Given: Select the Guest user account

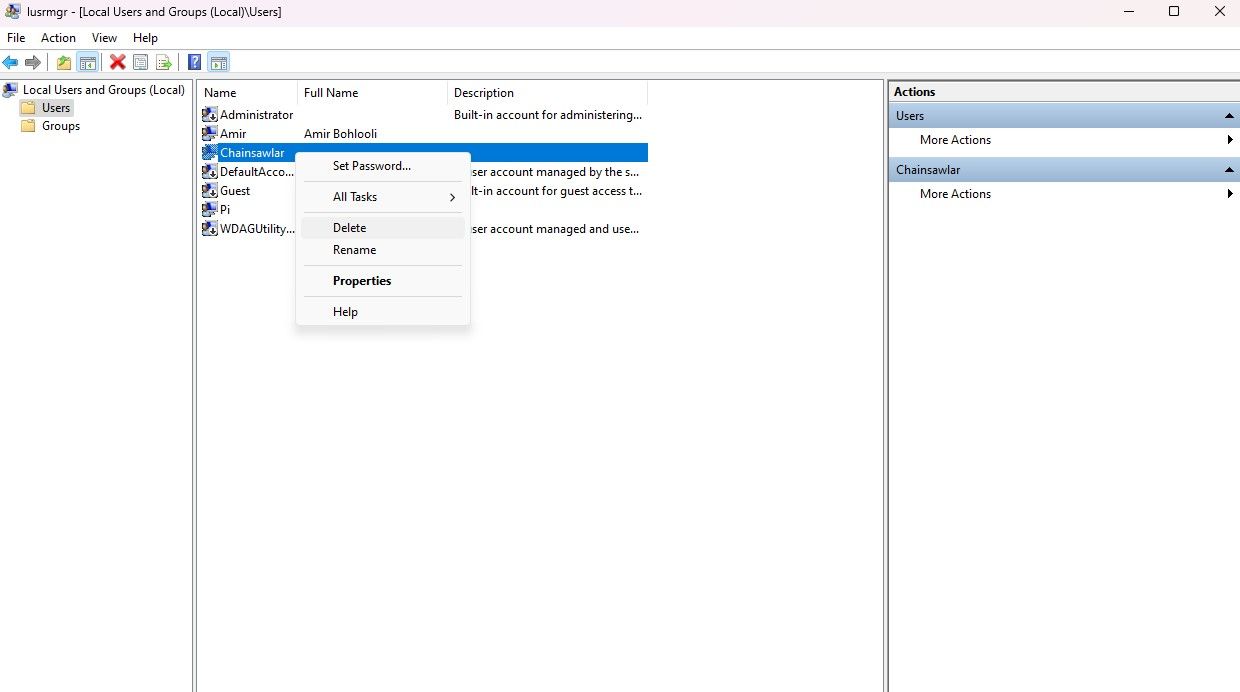Looking at the screenshot, I should pos(236,190).
